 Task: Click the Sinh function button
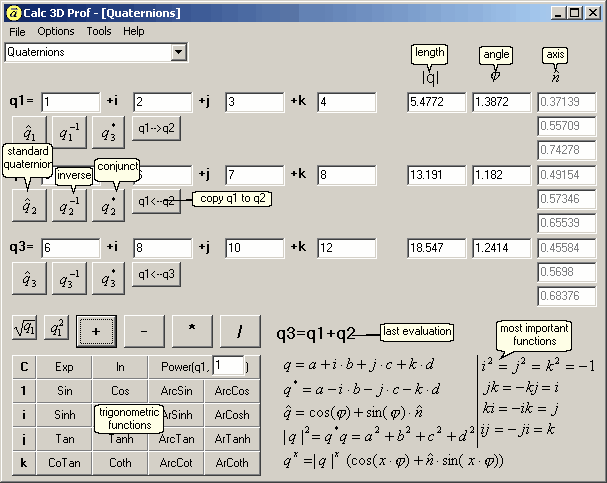tap(64, 415)
